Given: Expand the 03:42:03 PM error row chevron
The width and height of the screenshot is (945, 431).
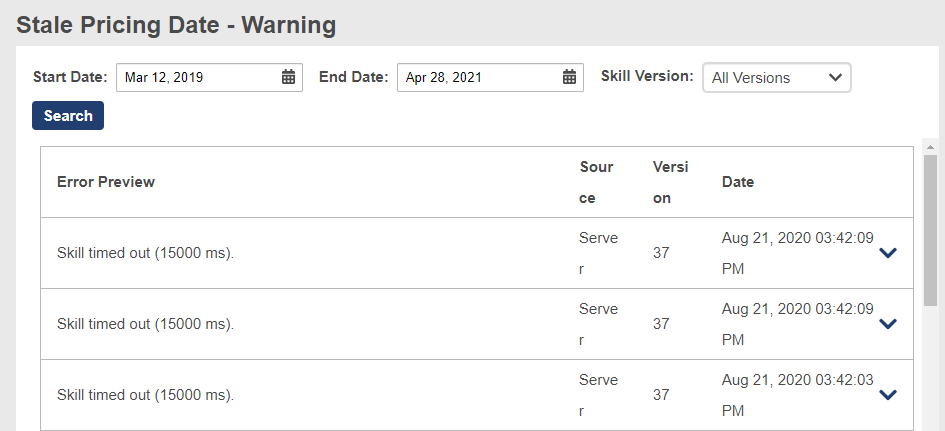Looking at the screenshot, I should 888,395.
